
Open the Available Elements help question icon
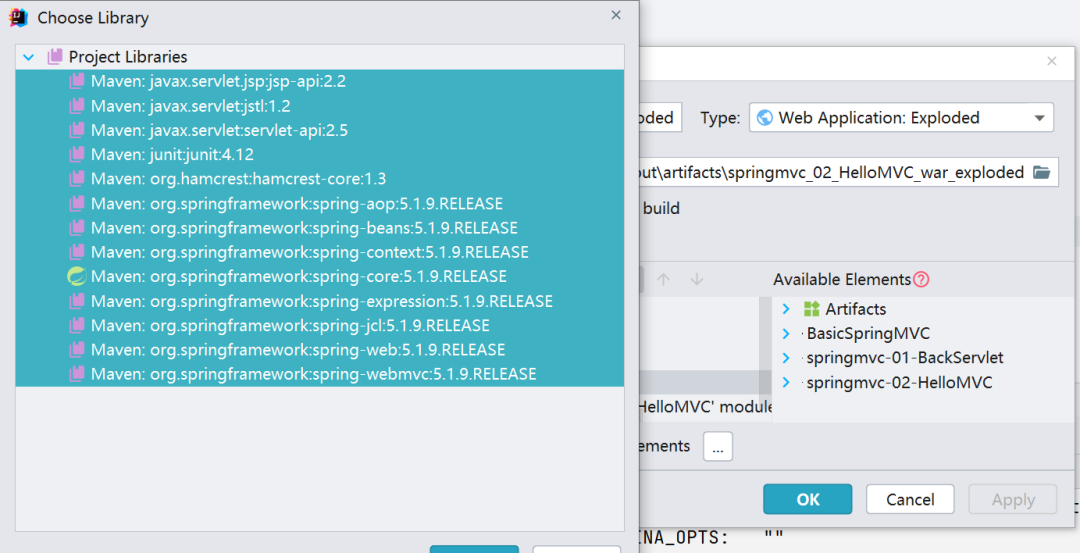pos(921,280)
